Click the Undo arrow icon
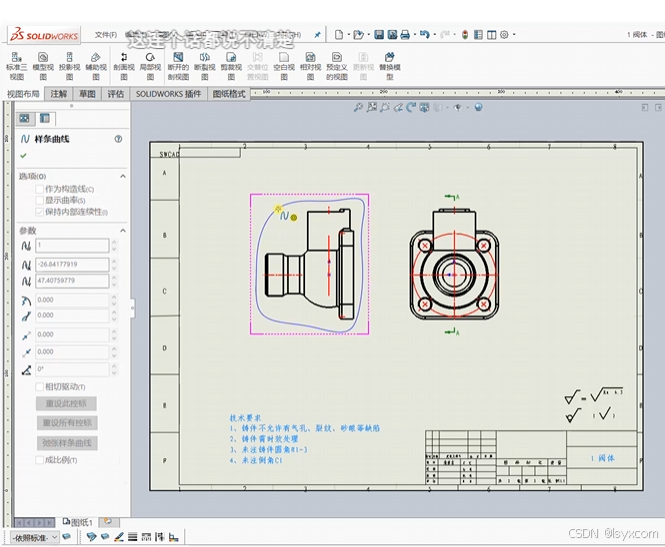This screenshot has width=665, height=547. coord(425,34)
